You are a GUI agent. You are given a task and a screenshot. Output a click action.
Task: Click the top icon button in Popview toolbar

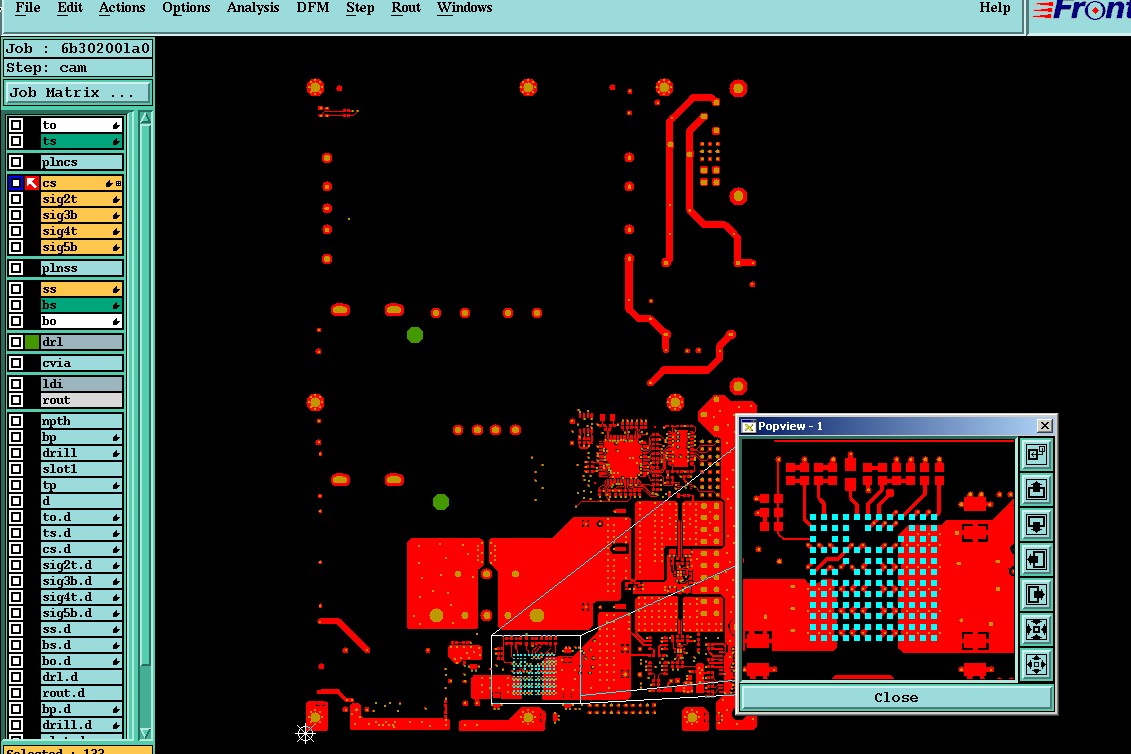coord(1037,454)
